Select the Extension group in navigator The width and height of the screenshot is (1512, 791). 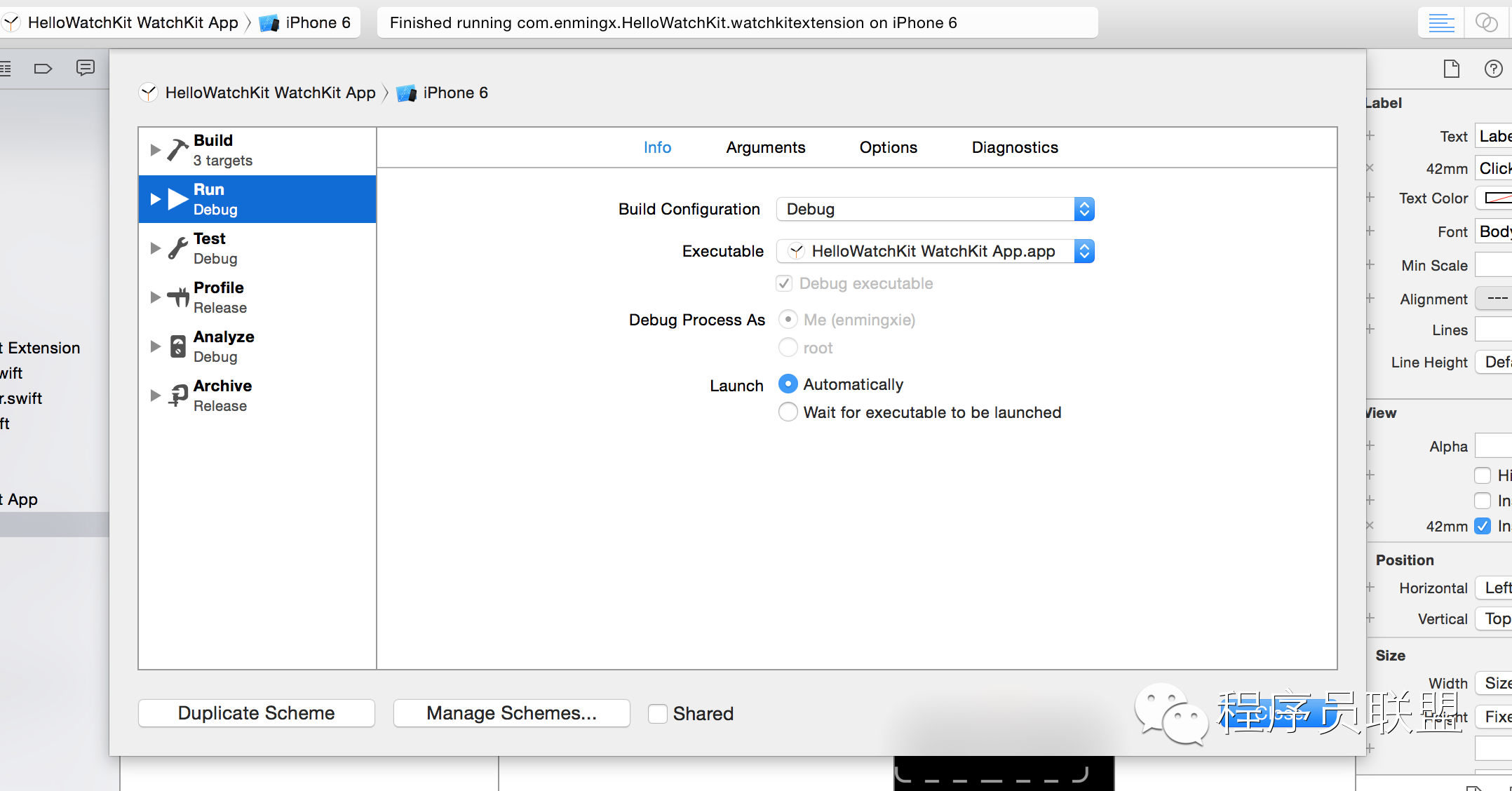[x=40, y=348]
